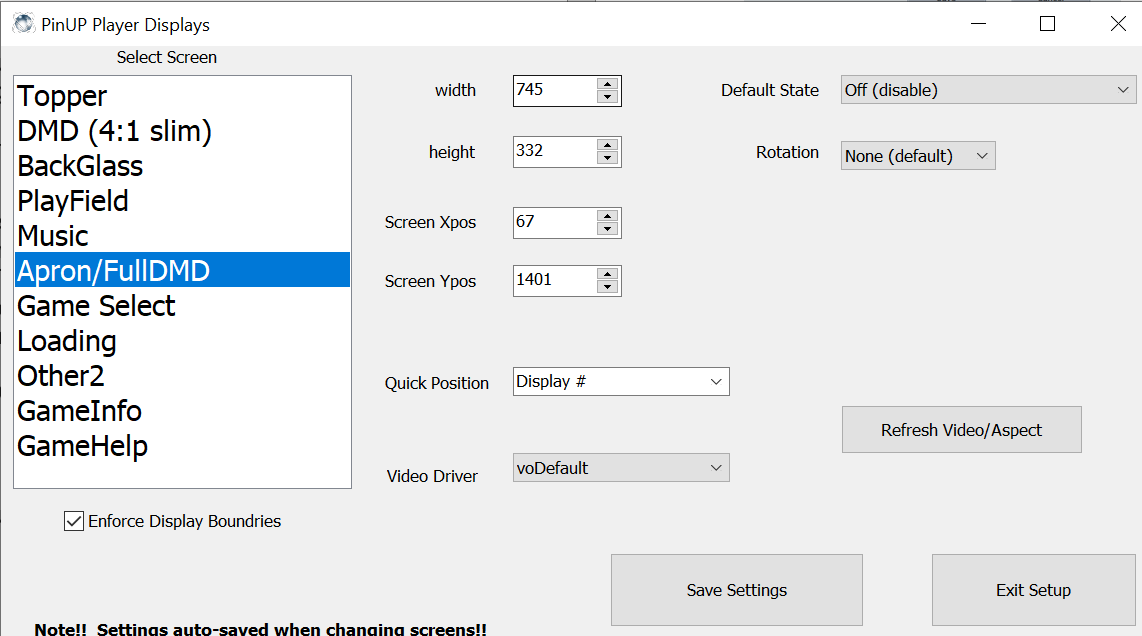Click the PinUP Player app icon in title bar

[23, 24]
